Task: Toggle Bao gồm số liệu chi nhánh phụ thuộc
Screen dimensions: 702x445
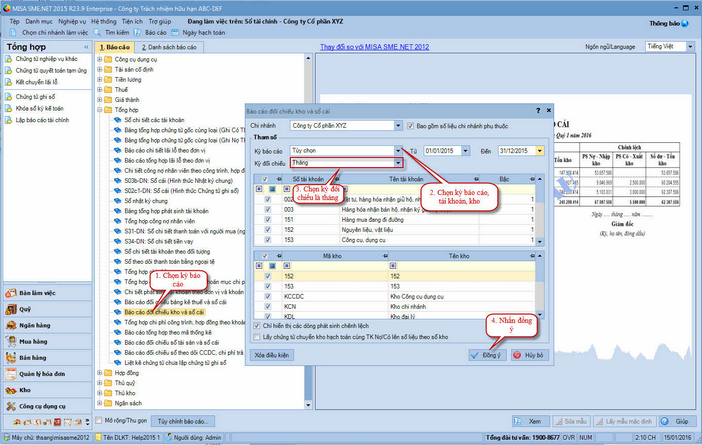Action: point(410,126)
